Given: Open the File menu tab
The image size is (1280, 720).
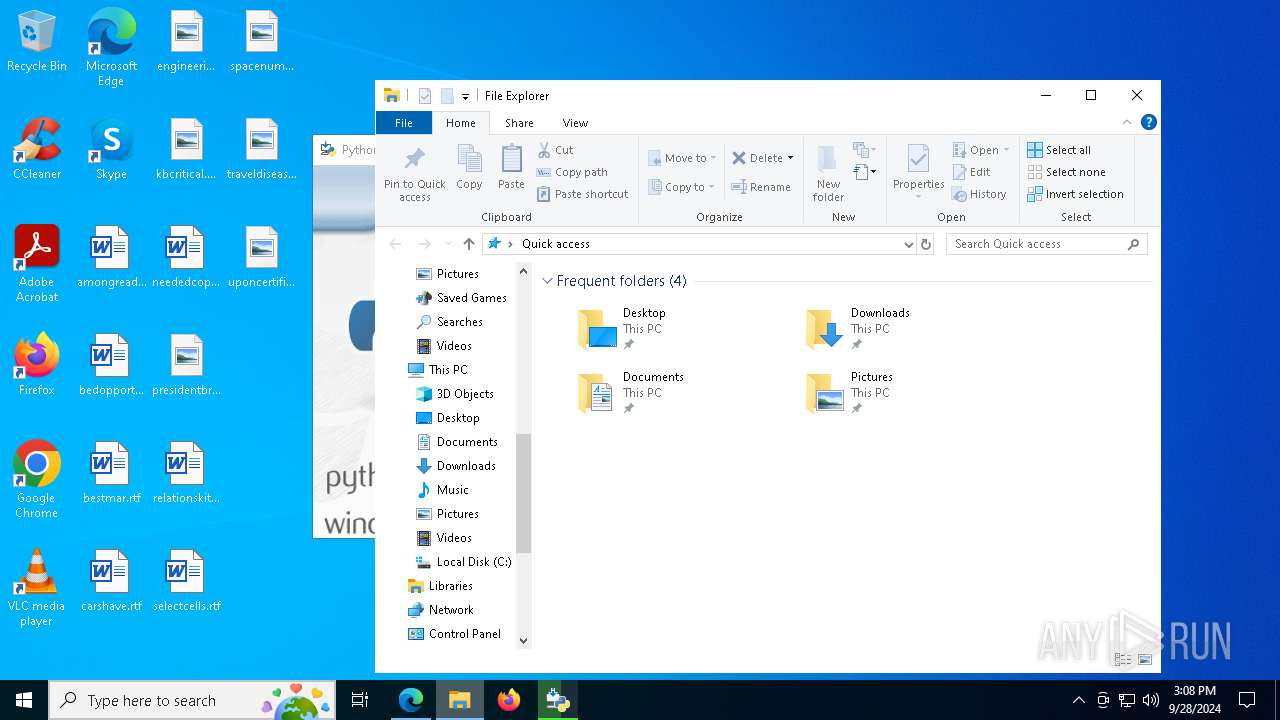Looking at the screenshot, I should pyautogui.click(x=404, y=123).
